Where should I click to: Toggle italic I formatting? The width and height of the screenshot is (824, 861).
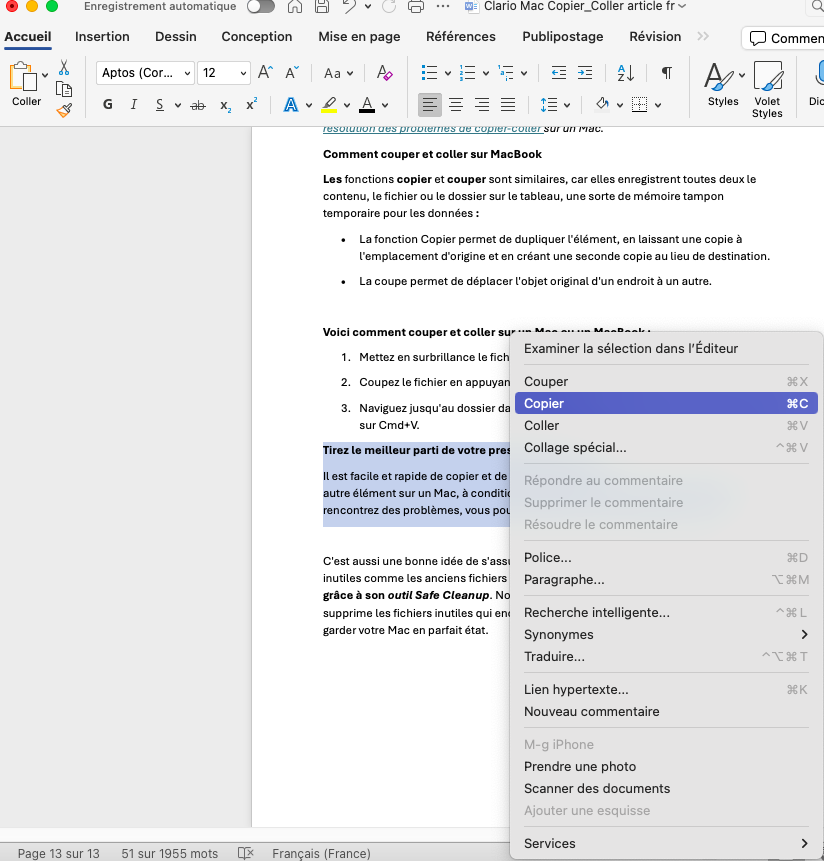point(133,104)
